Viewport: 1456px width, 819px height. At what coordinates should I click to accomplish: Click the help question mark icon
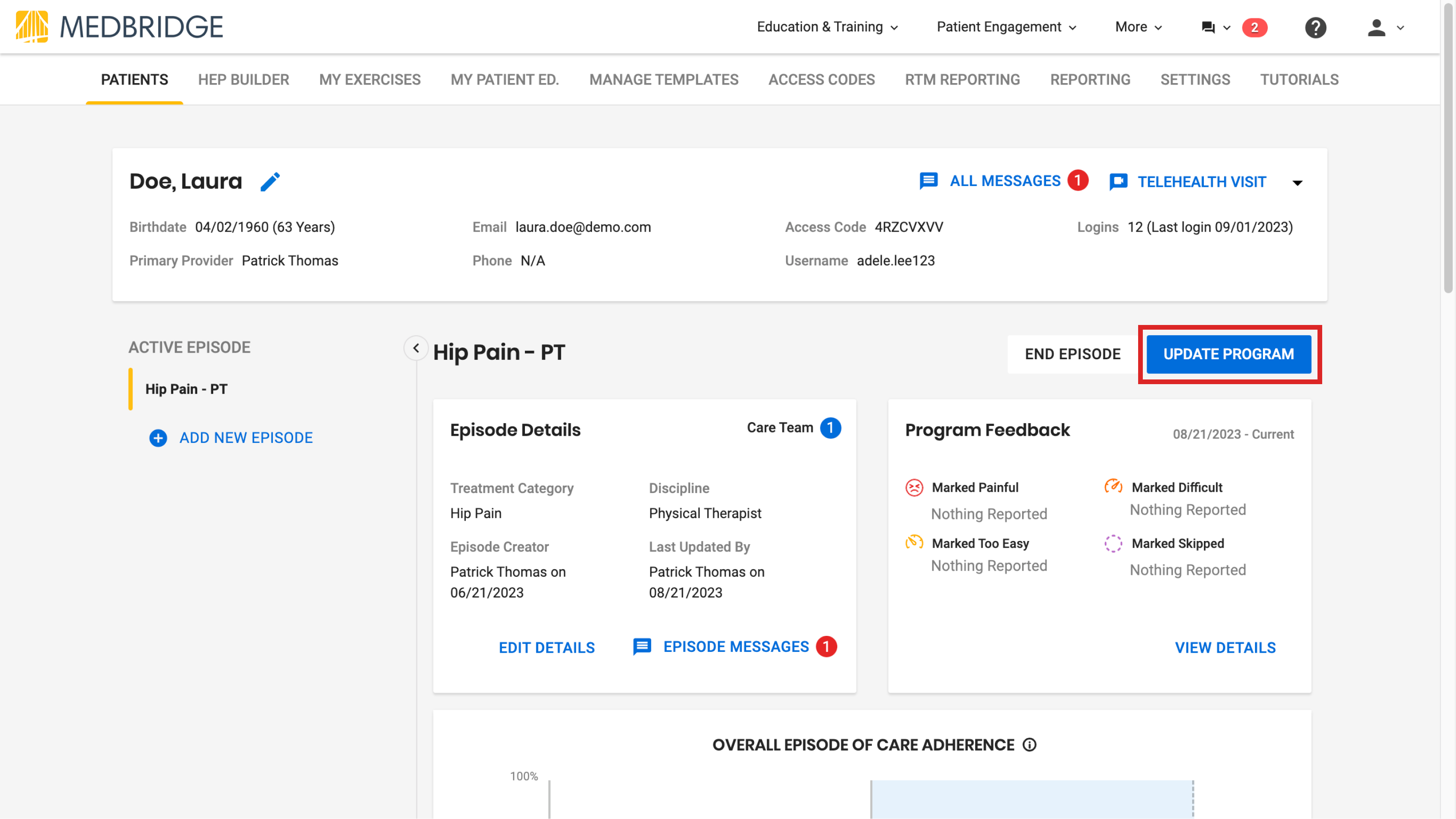click(x=1315, y=27)
